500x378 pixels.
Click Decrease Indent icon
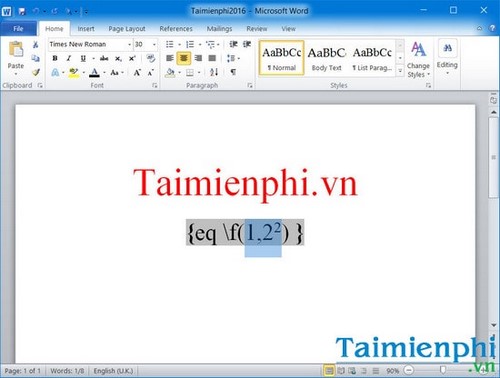point(233,44)
